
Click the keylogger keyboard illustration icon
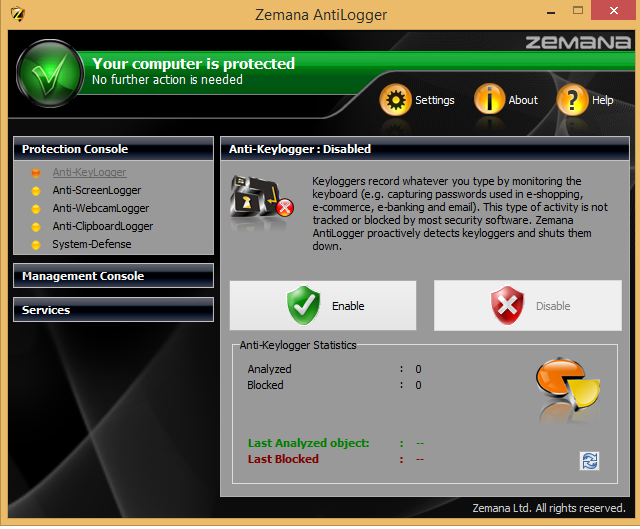(x=262, y=200)
